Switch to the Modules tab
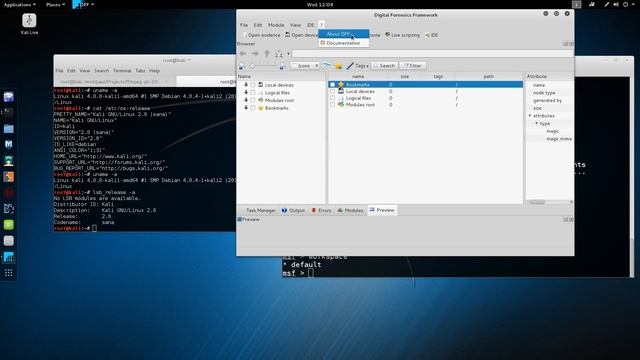Image resolution: width=640 pixels, height=360 pixels. pos(351,210)
